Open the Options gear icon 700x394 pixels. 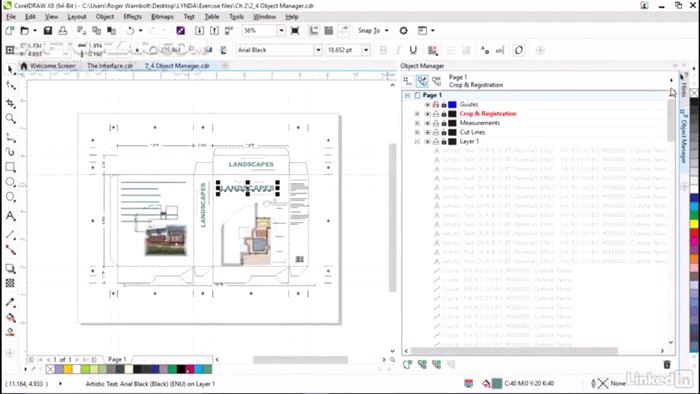pos(404,30)
